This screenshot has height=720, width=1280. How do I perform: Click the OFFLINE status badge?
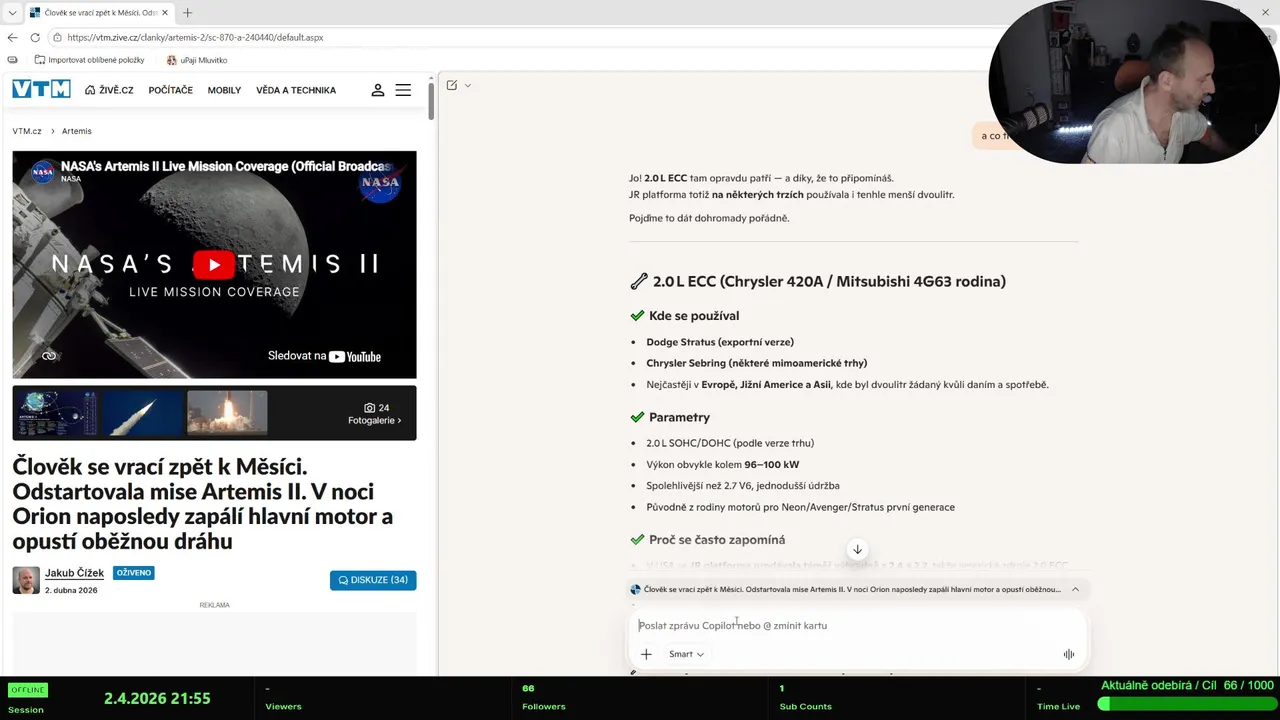point(28,690)
